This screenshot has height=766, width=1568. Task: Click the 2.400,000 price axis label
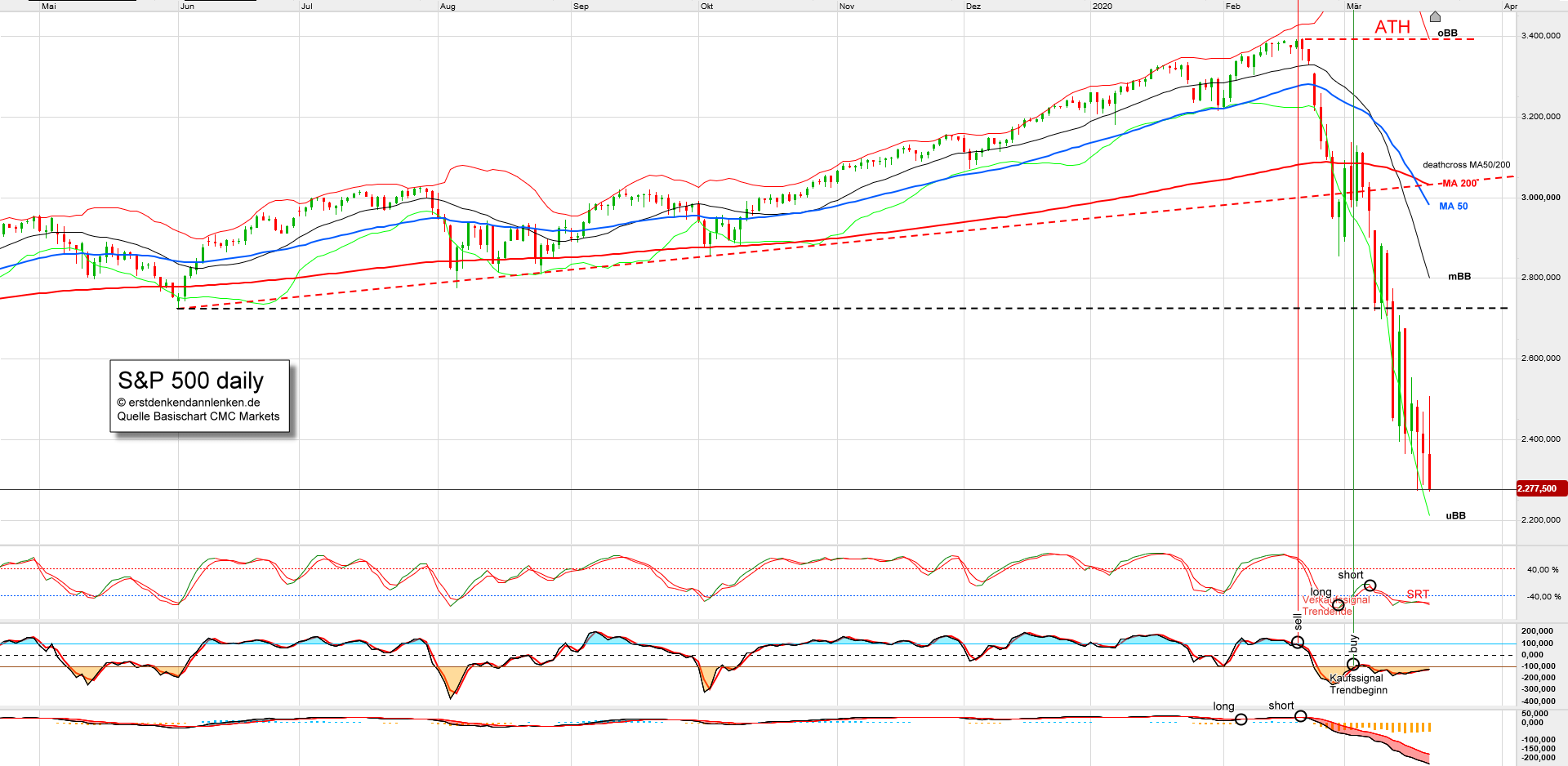tap(1540, 439)
